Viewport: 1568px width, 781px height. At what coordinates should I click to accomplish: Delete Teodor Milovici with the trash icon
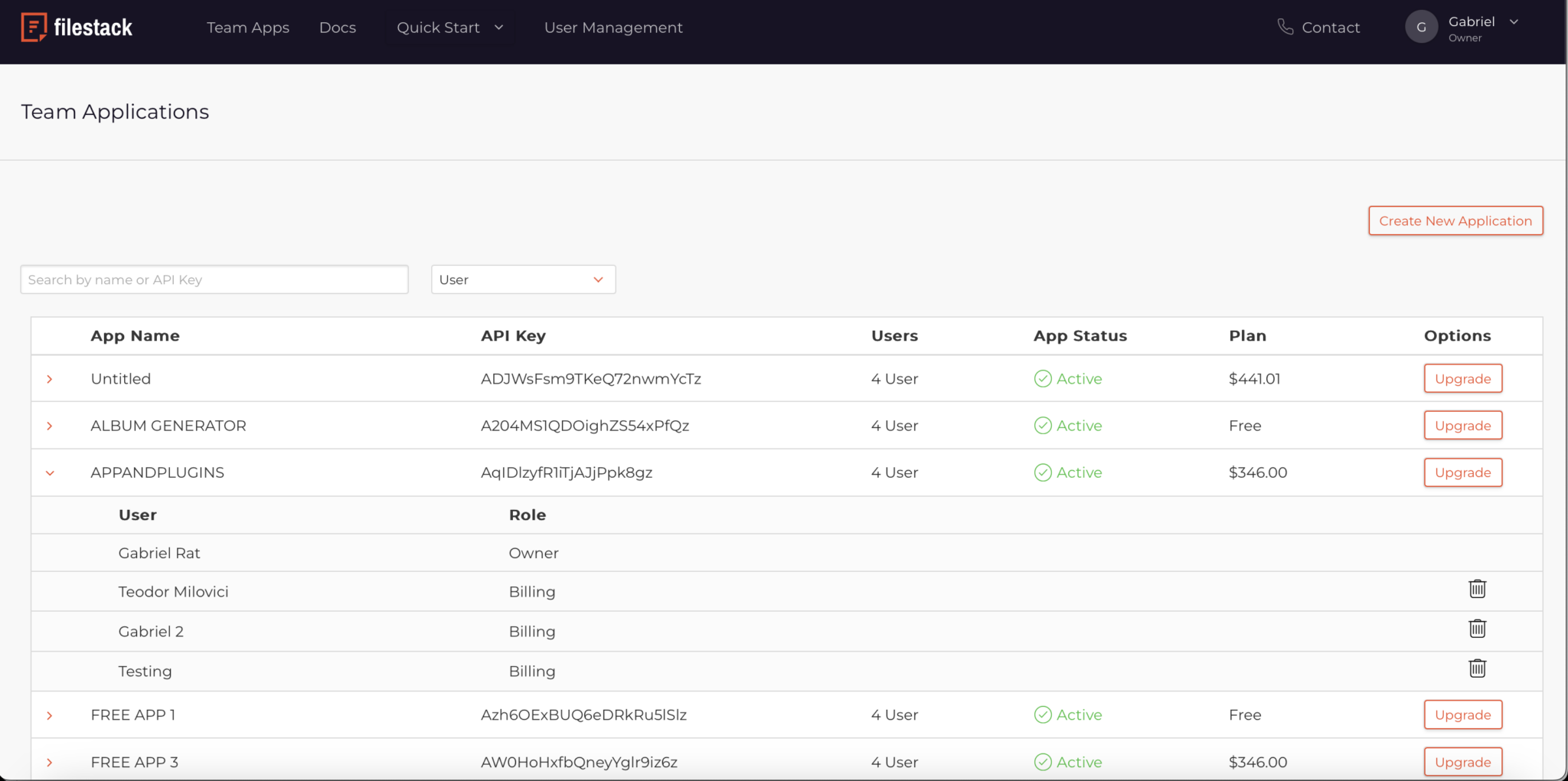1478,589
